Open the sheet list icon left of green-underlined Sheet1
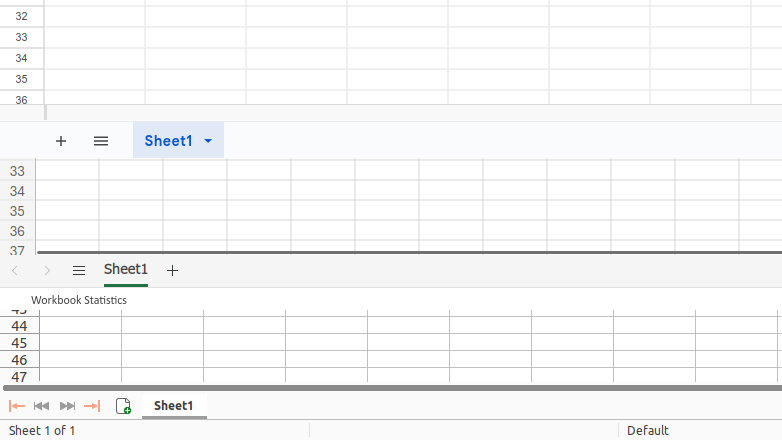Image resolution: width=782 pixels, height=440 pixels. [79, 270]
